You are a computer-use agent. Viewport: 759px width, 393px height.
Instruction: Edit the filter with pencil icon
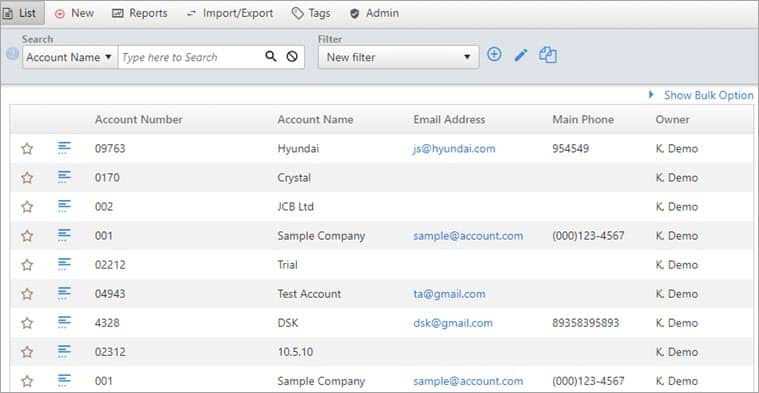[521, 55]
